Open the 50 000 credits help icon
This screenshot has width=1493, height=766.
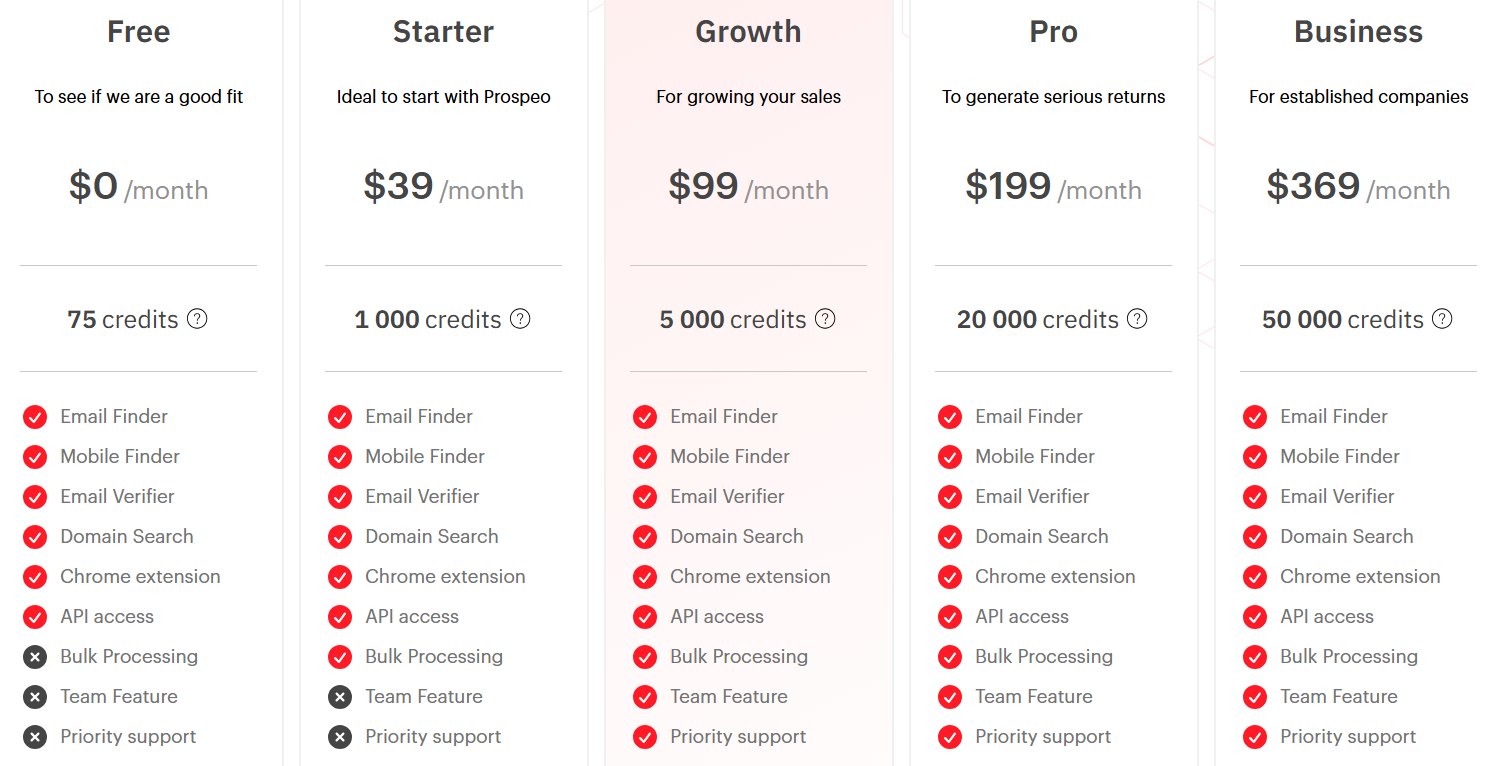click(1442, 319)
